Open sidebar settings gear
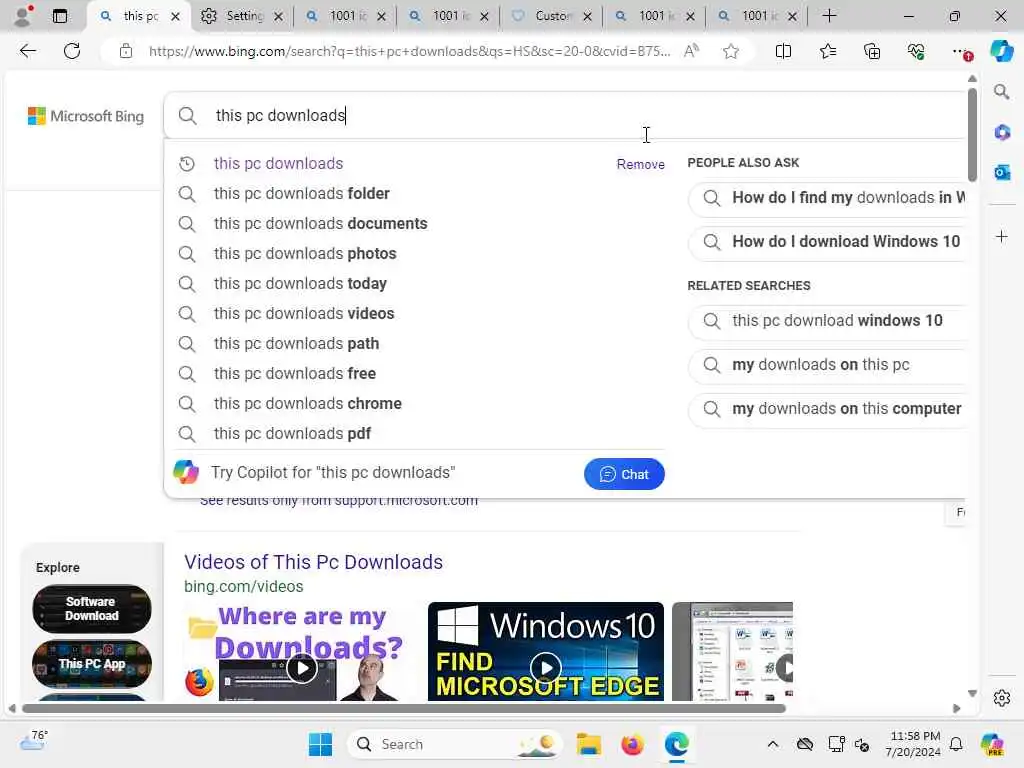The image size is (1024, 768). (1001, 697)
